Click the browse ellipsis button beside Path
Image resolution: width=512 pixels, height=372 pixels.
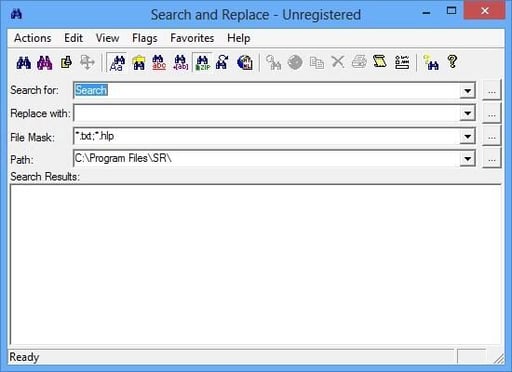[492, 159]
